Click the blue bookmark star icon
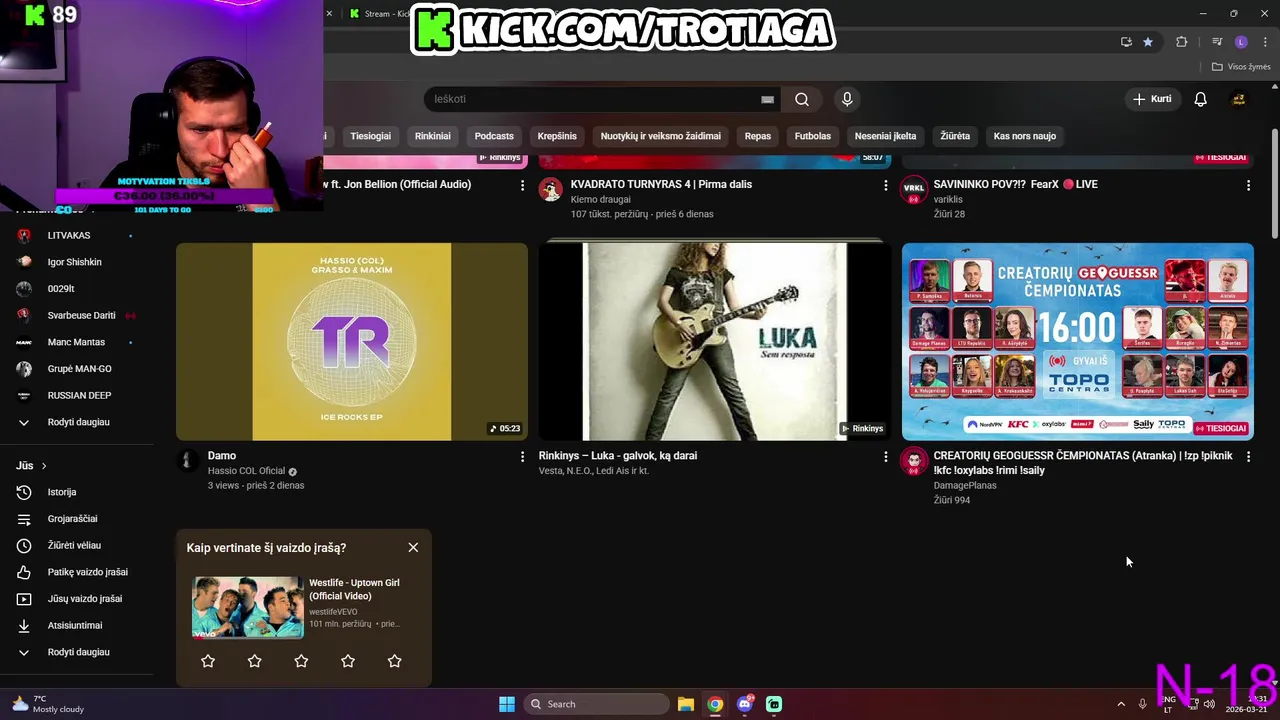1280x720 pixels. coord(1148,42)
